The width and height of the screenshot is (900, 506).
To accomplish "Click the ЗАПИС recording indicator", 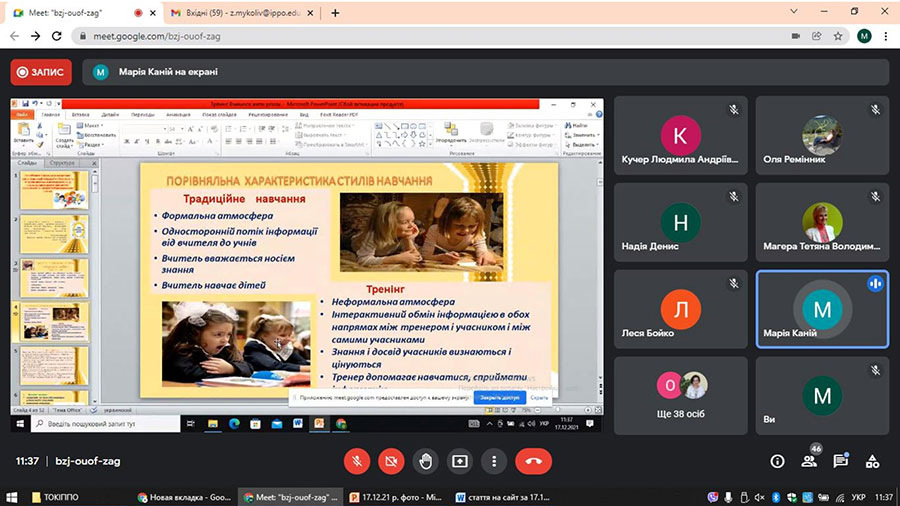I will [x=41, y=72].
